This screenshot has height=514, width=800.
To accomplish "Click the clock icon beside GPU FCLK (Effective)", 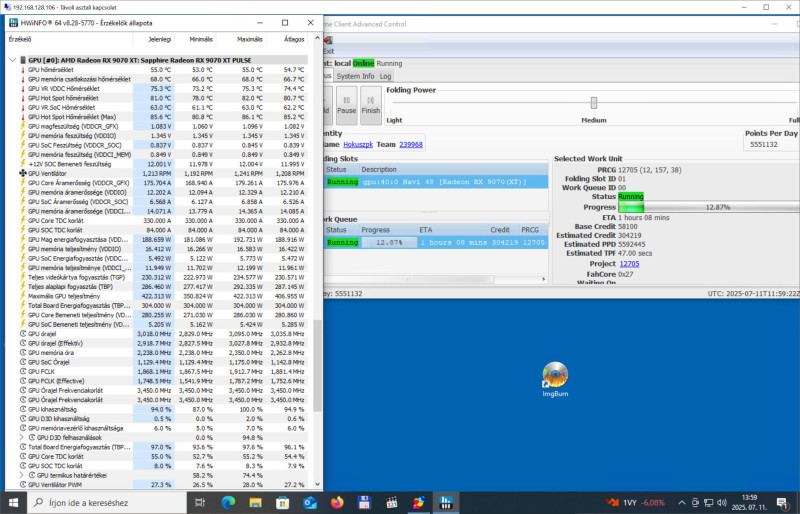I will (x=23, y=381).
